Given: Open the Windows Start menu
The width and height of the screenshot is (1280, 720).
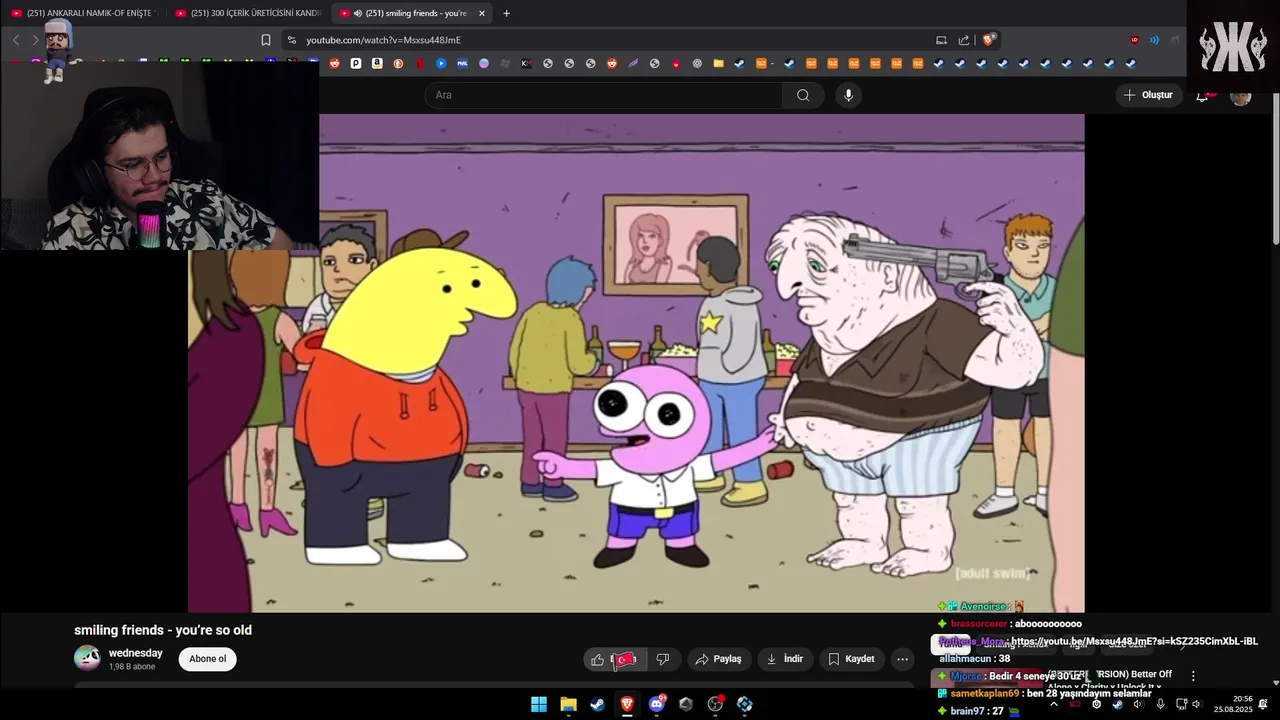Looking at the screenshot, I should (539, 704).
